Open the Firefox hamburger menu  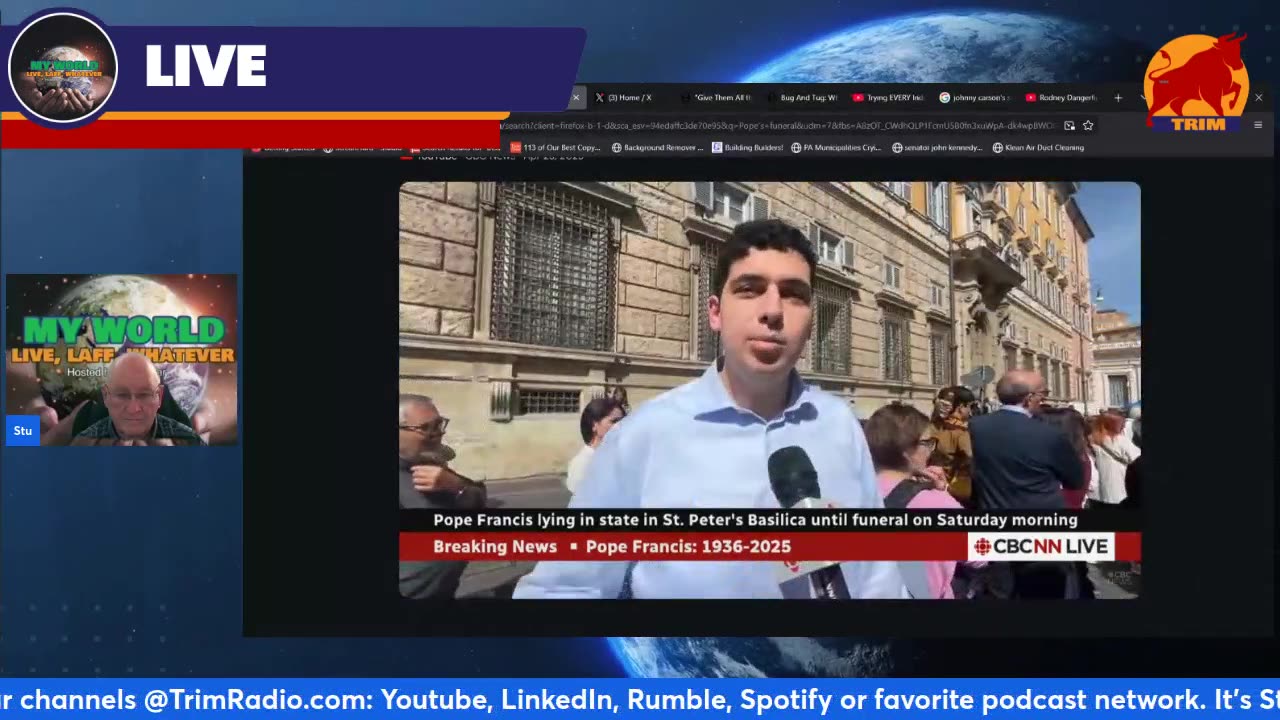coord(1258,125)
